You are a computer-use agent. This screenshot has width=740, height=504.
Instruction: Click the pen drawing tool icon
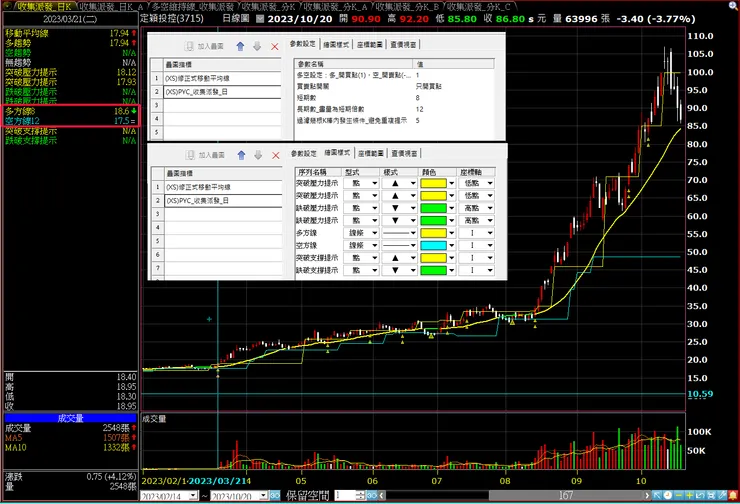(x=722, y=496)
